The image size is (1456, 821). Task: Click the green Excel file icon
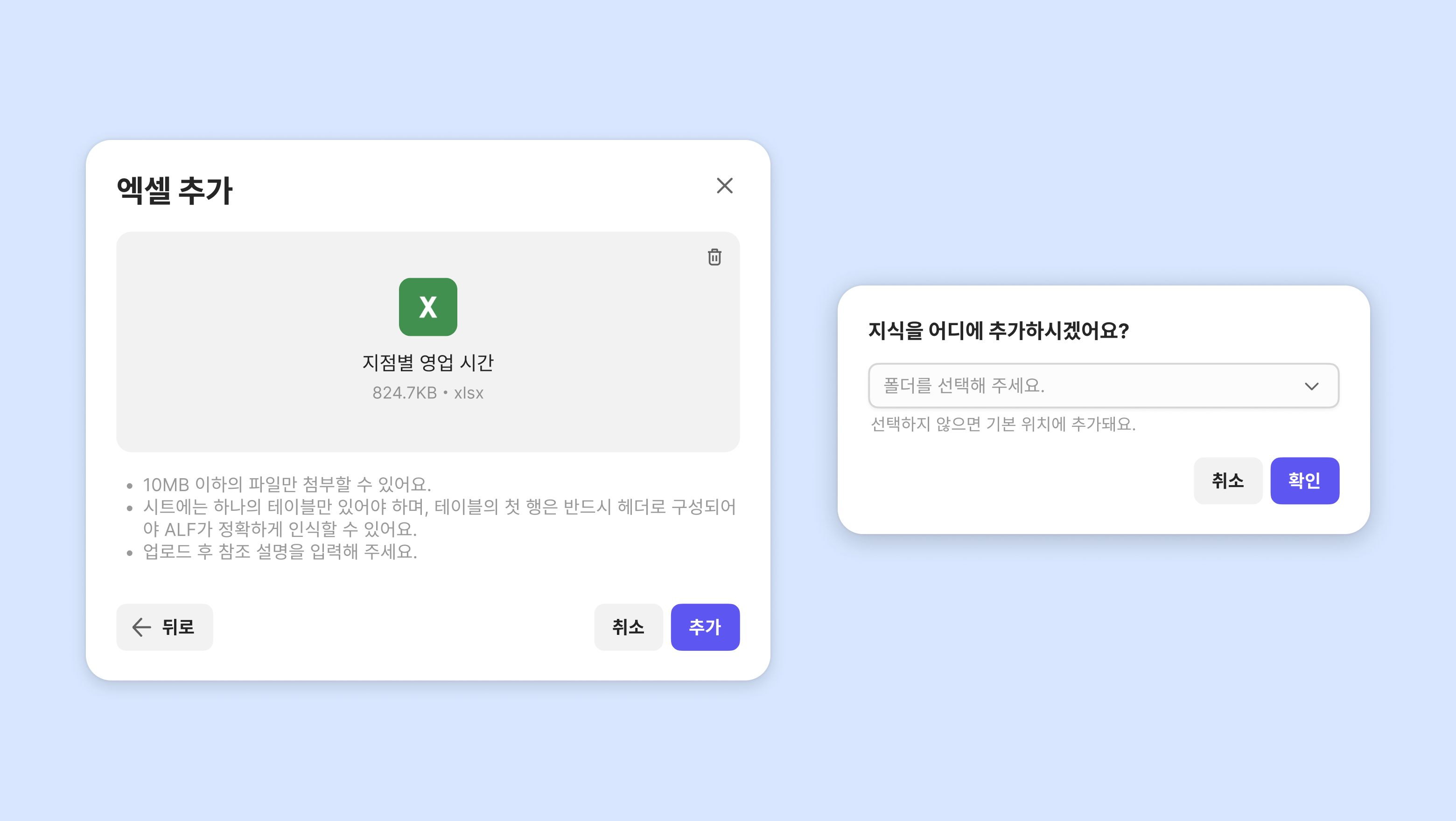(x=428, y=307)
